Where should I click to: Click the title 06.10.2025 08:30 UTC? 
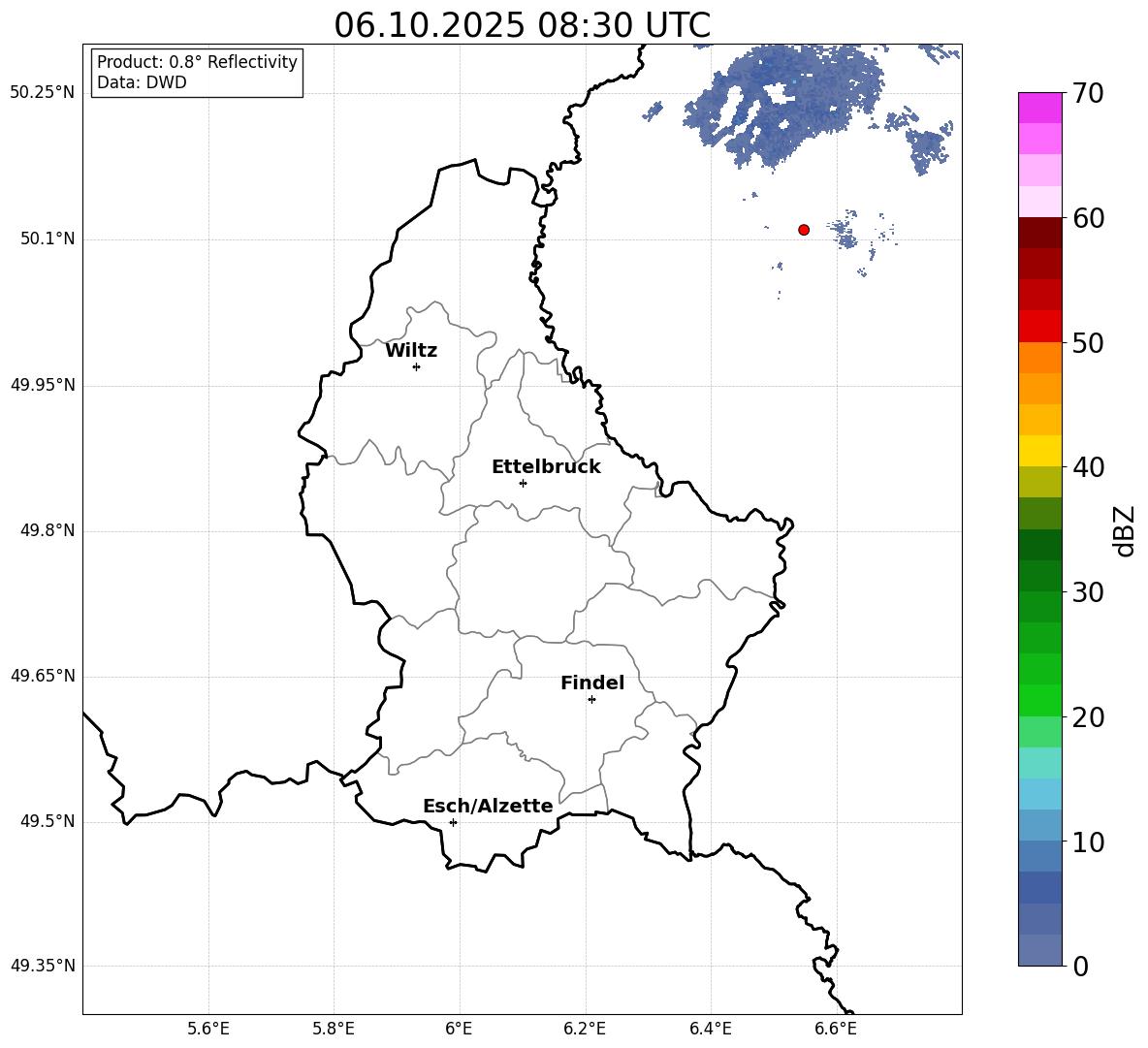[x=522, y=25]
